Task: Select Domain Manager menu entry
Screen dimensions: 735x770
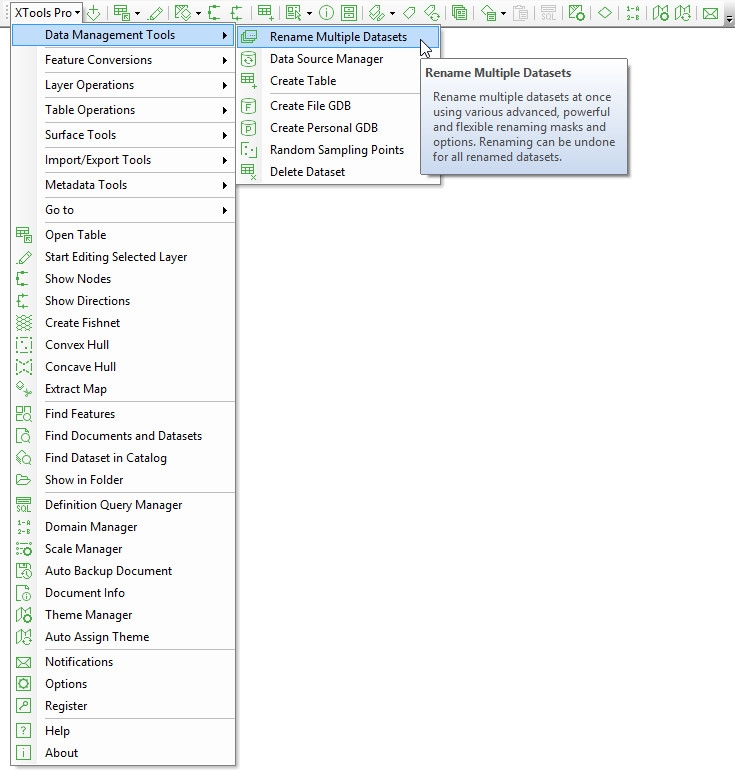Action: click(124, 527)
